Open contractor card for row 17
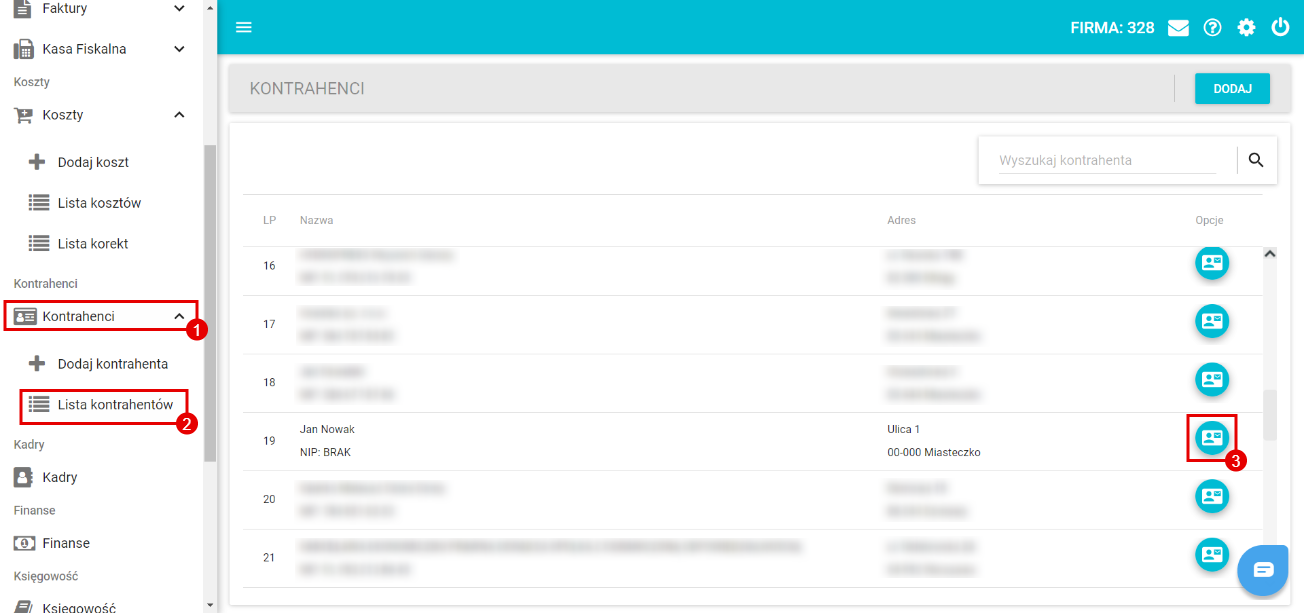 click(x=1212, y=321)
